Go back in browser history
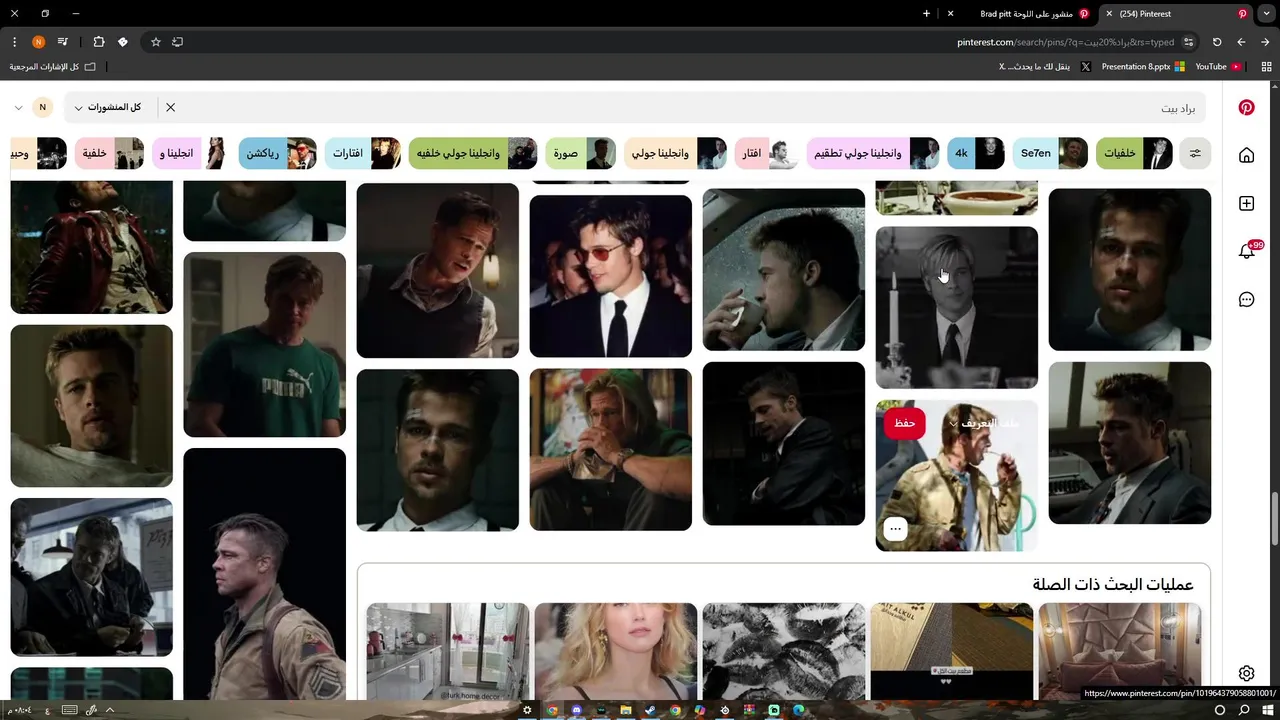1280x720 pixels. point(1265,42)
